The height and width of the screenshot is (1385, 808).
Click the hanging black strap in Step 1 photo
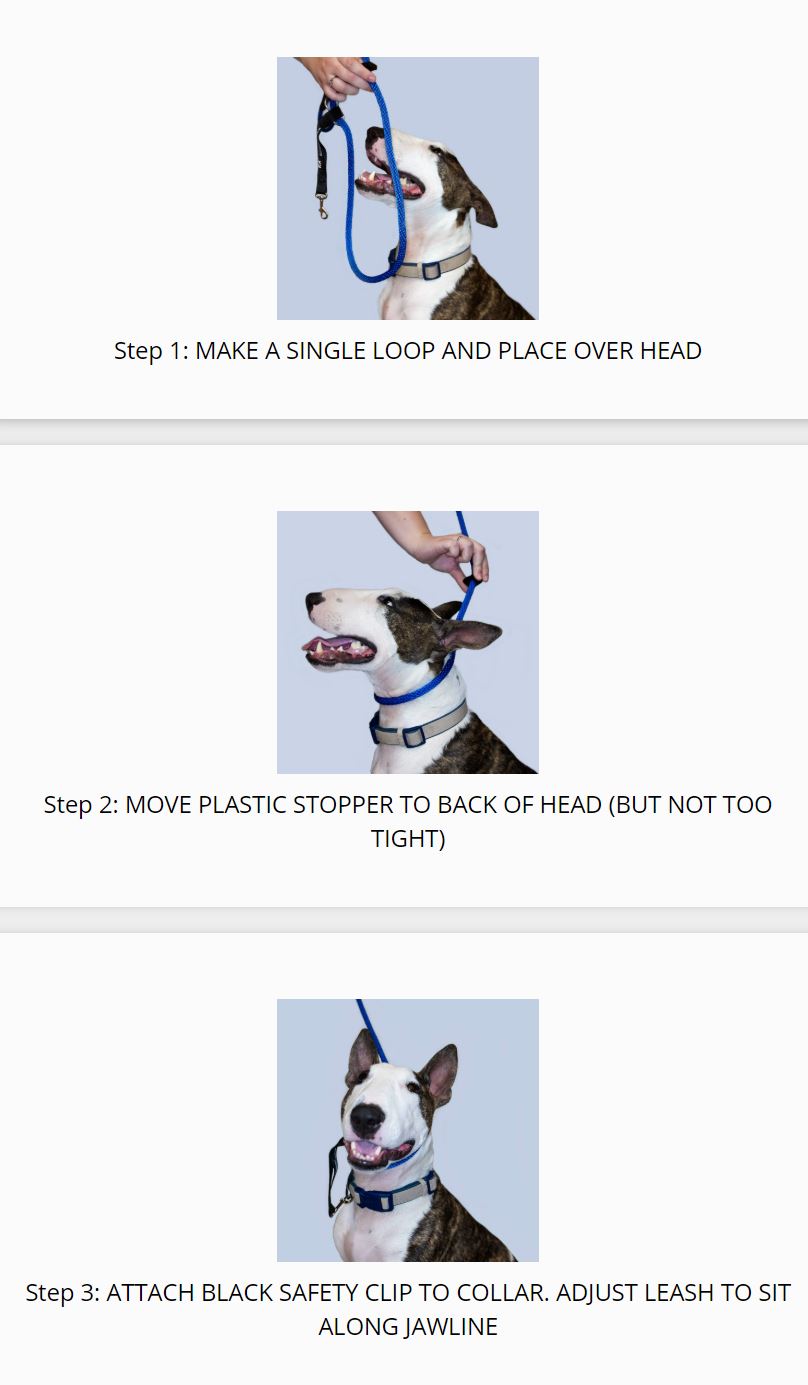[323, 160]
